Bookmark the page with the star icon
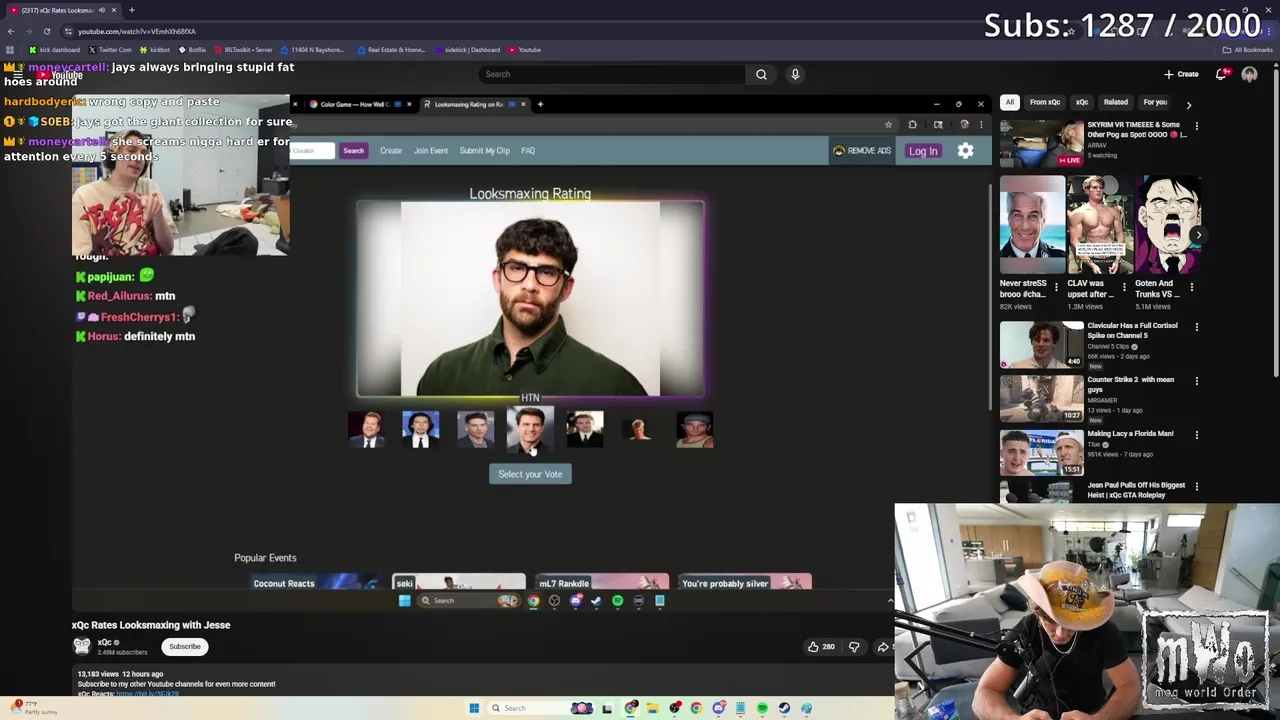The height and width of the screenshot is (720, 1280). [x=888, y=125]
